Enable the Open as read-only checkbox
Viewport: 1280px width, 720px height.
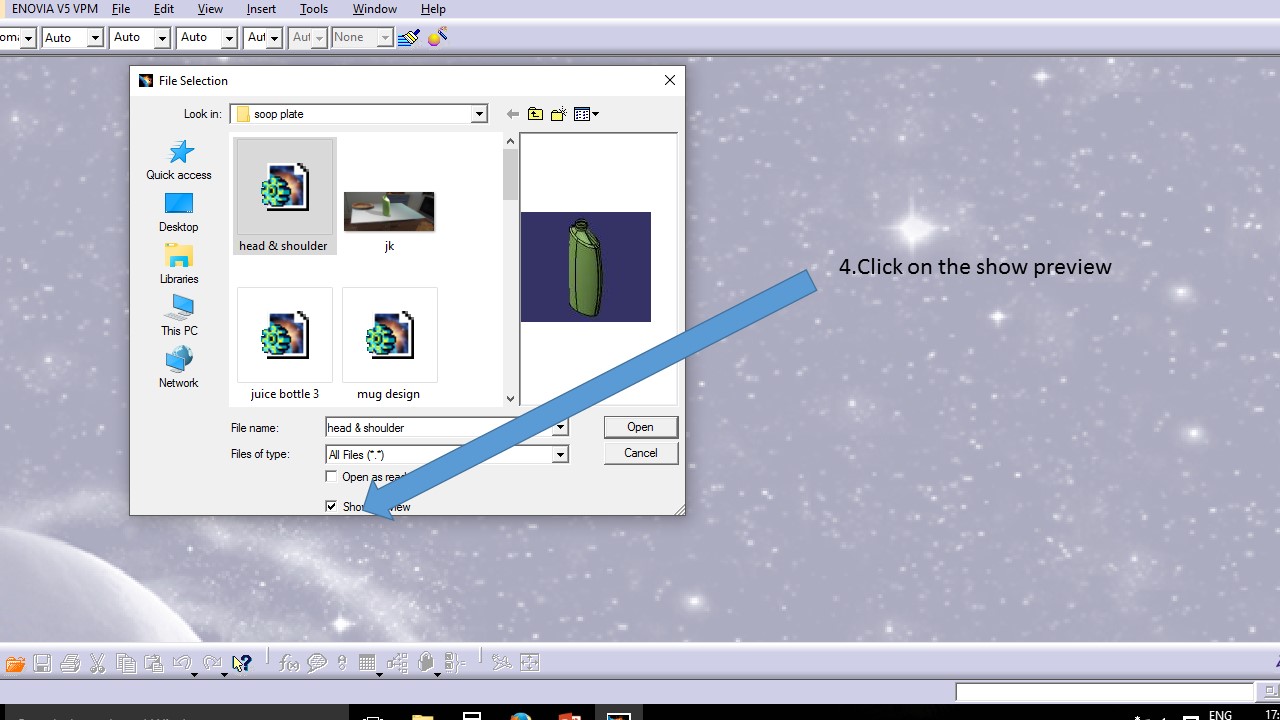(x=331, y=477)
